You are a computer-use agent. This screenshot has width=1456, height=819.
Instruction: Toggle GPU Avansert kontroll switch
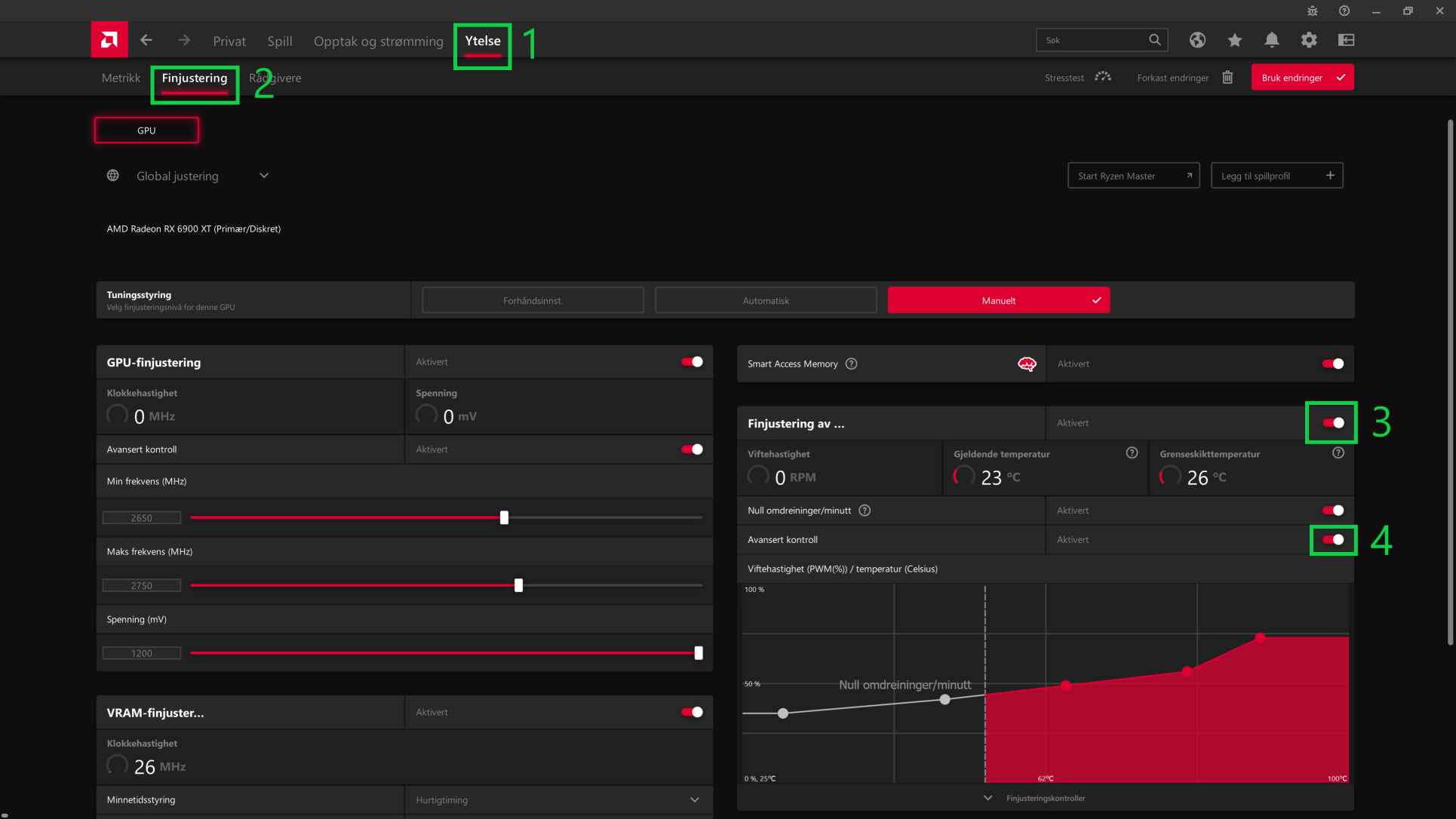[x=692, y=449]
